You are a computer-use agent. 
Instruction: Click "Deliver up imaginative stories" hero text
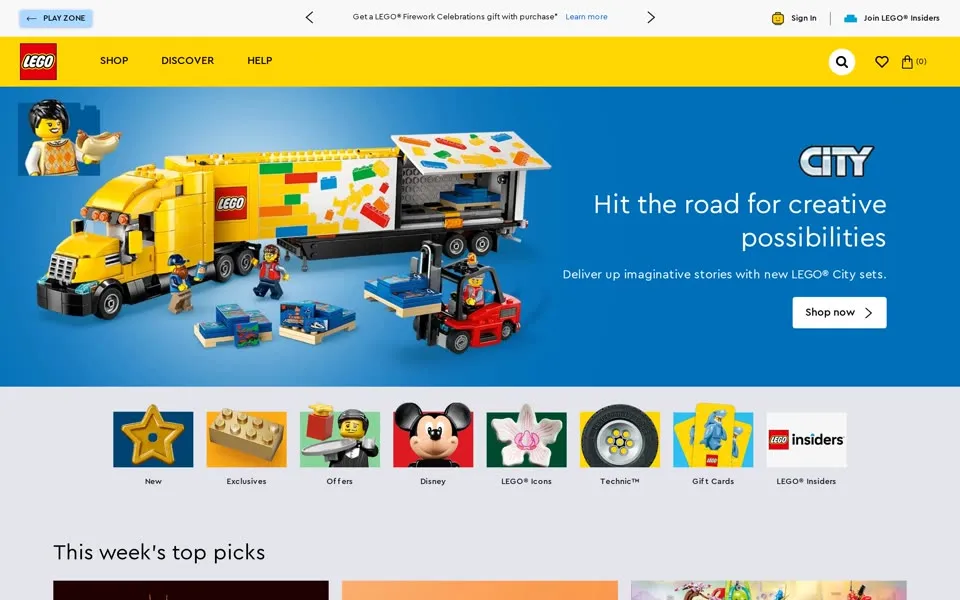coord(724,274)
